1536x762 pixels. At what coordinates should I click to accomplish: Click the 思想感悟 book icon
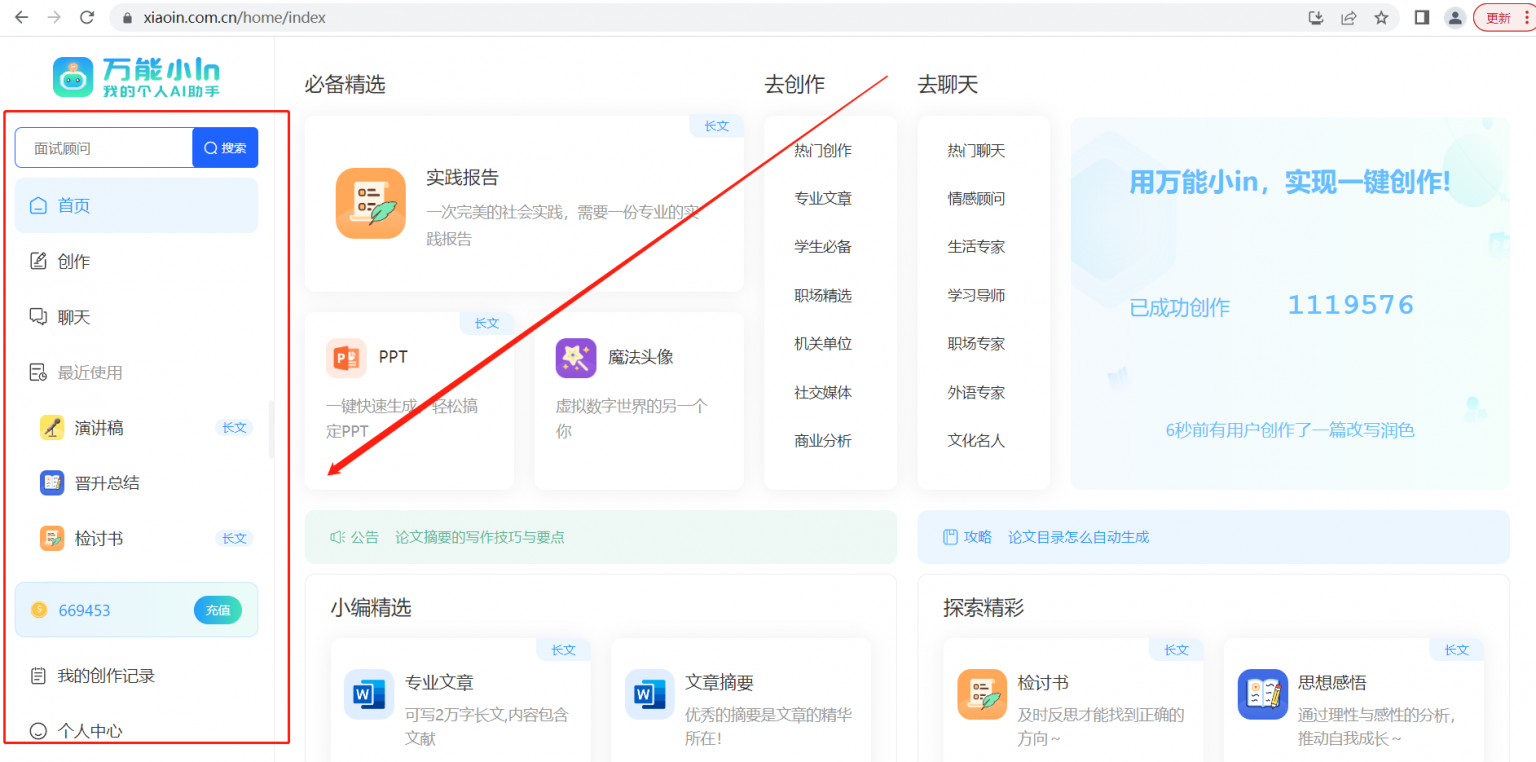(x=1262, y=694)
